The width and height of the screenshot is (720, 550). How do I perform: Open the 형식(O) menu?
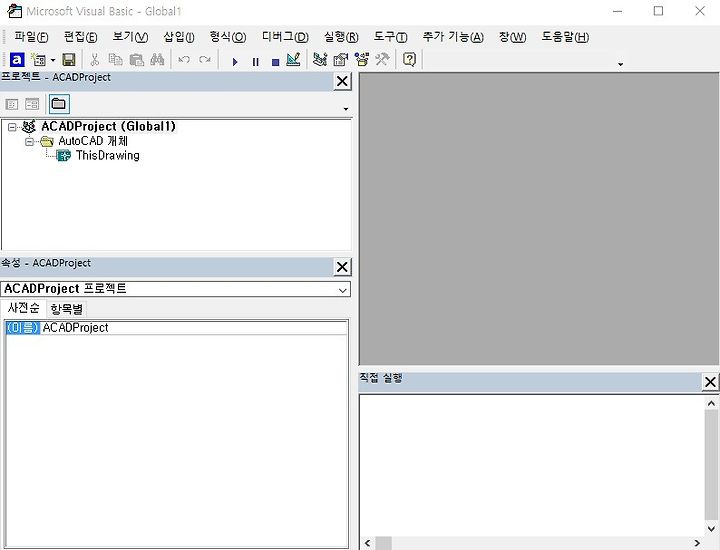coord(228,37)
